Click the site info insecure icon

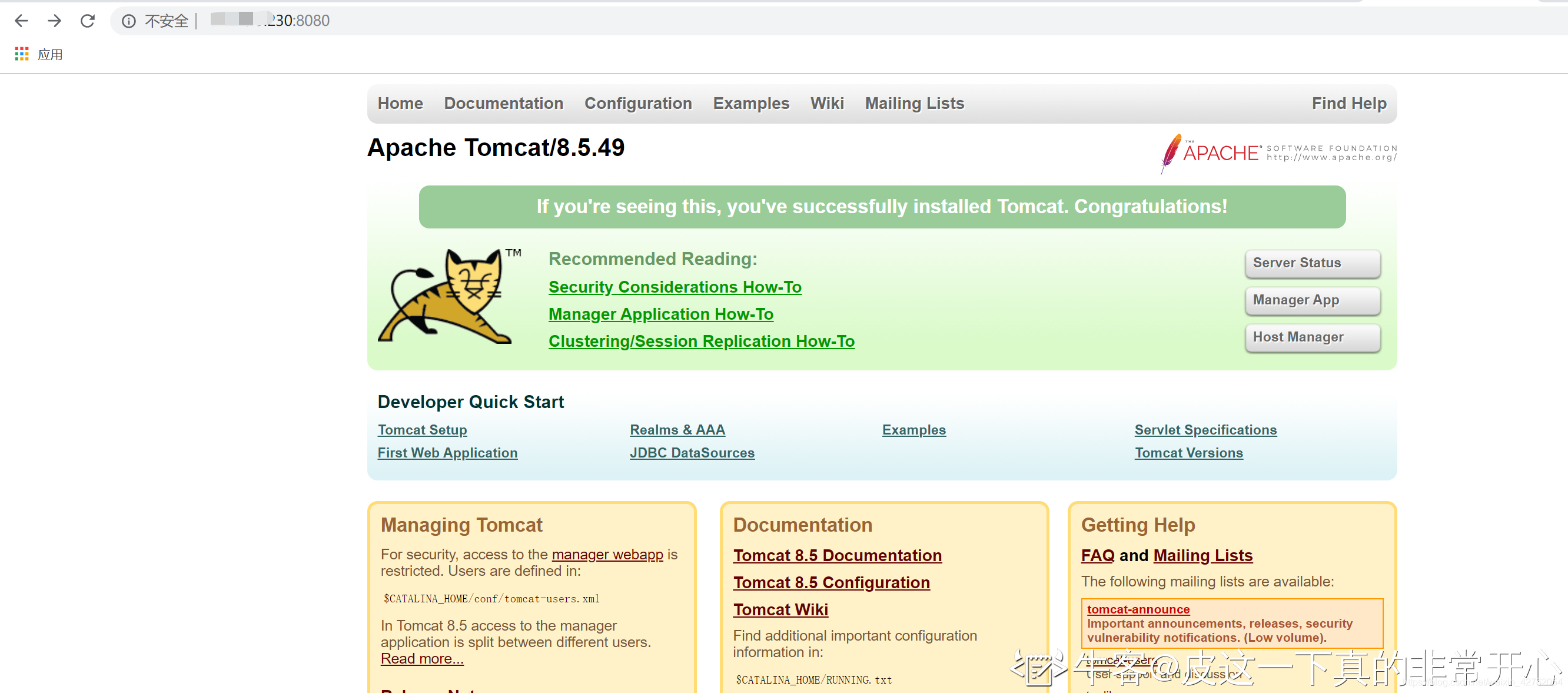128,21
